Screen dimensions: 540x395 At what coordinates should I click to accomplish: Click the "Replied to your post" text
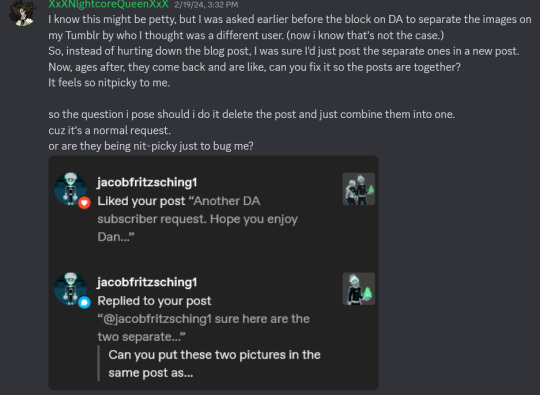154,301
